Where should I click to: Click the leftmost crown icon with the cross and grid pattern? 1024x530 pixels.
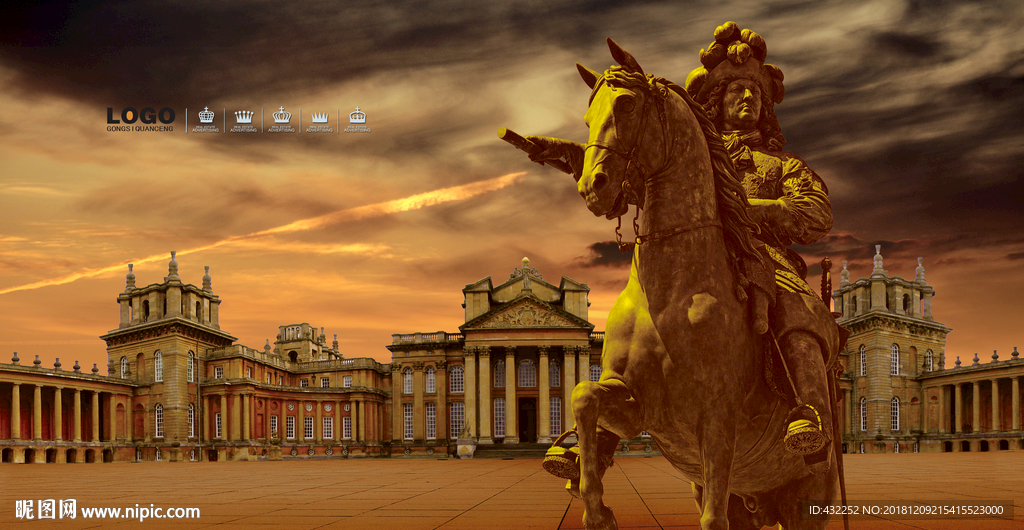(x=206, y=114)
